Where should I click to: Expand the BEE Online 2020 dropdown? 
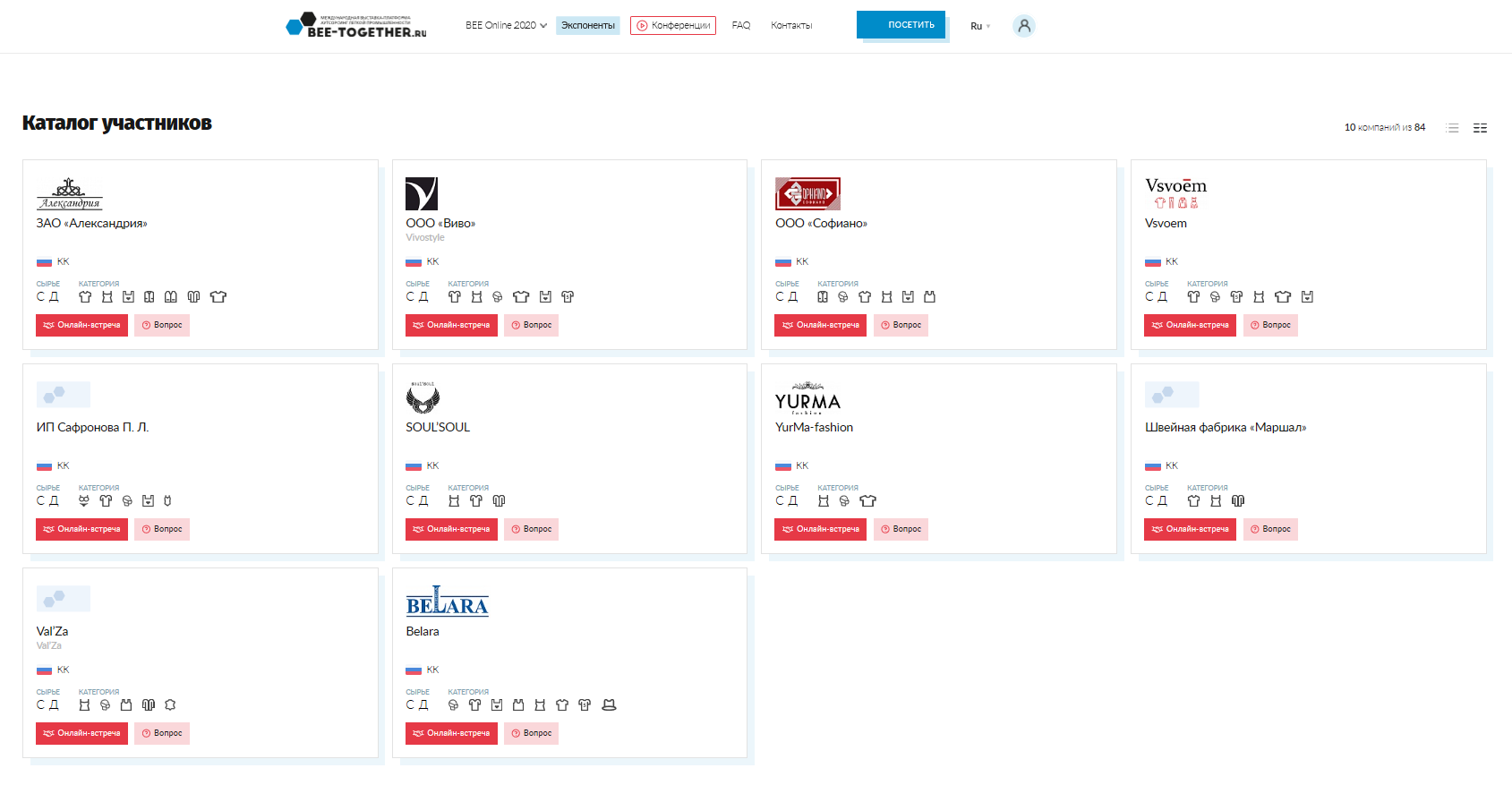tap(506, 25)
